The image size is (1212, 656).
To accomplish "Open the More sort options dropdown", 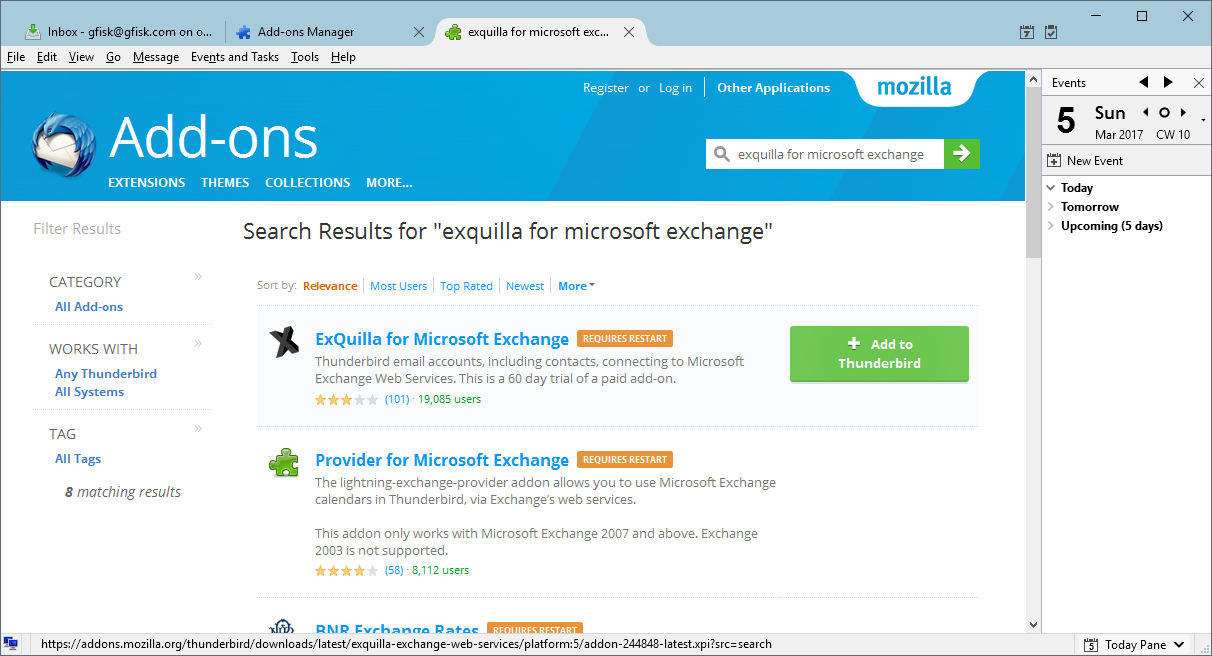I will pos(576,286).
